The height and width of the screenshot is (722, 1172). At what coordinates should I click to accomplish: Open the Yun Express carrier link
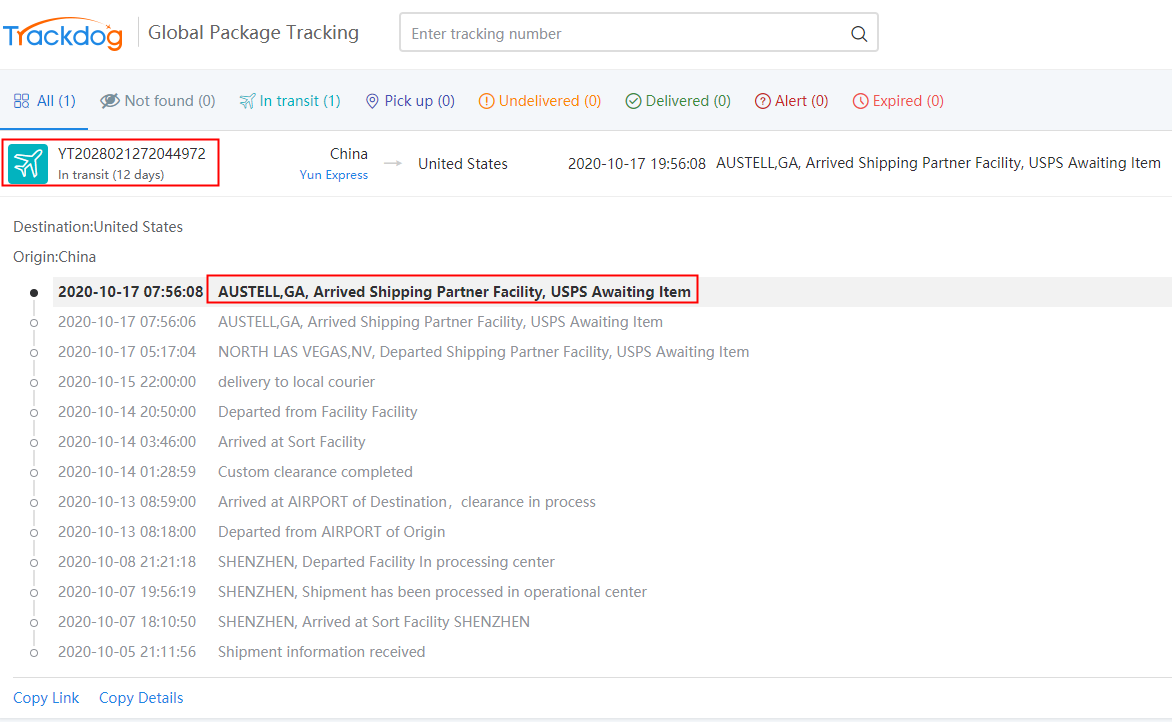point(333,175)
